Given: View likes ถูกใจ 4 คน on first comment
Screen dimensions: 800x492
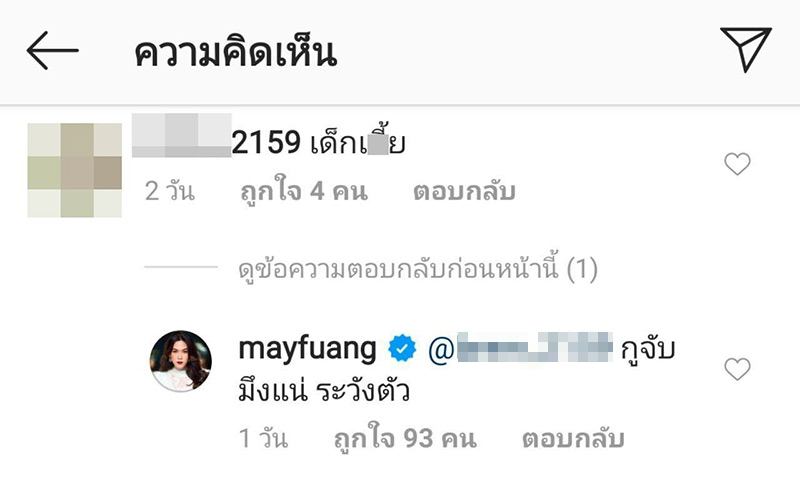Looking at the screenshot, I should tap(304, 192).
